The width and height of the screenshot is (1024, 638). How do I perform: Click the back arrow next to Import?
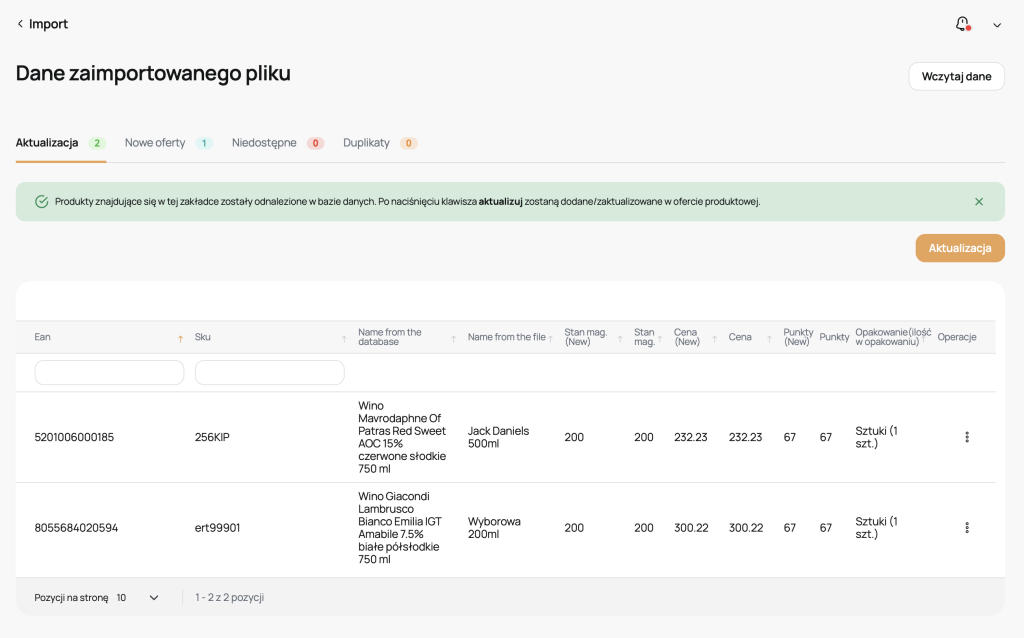[x=20, y=24]
